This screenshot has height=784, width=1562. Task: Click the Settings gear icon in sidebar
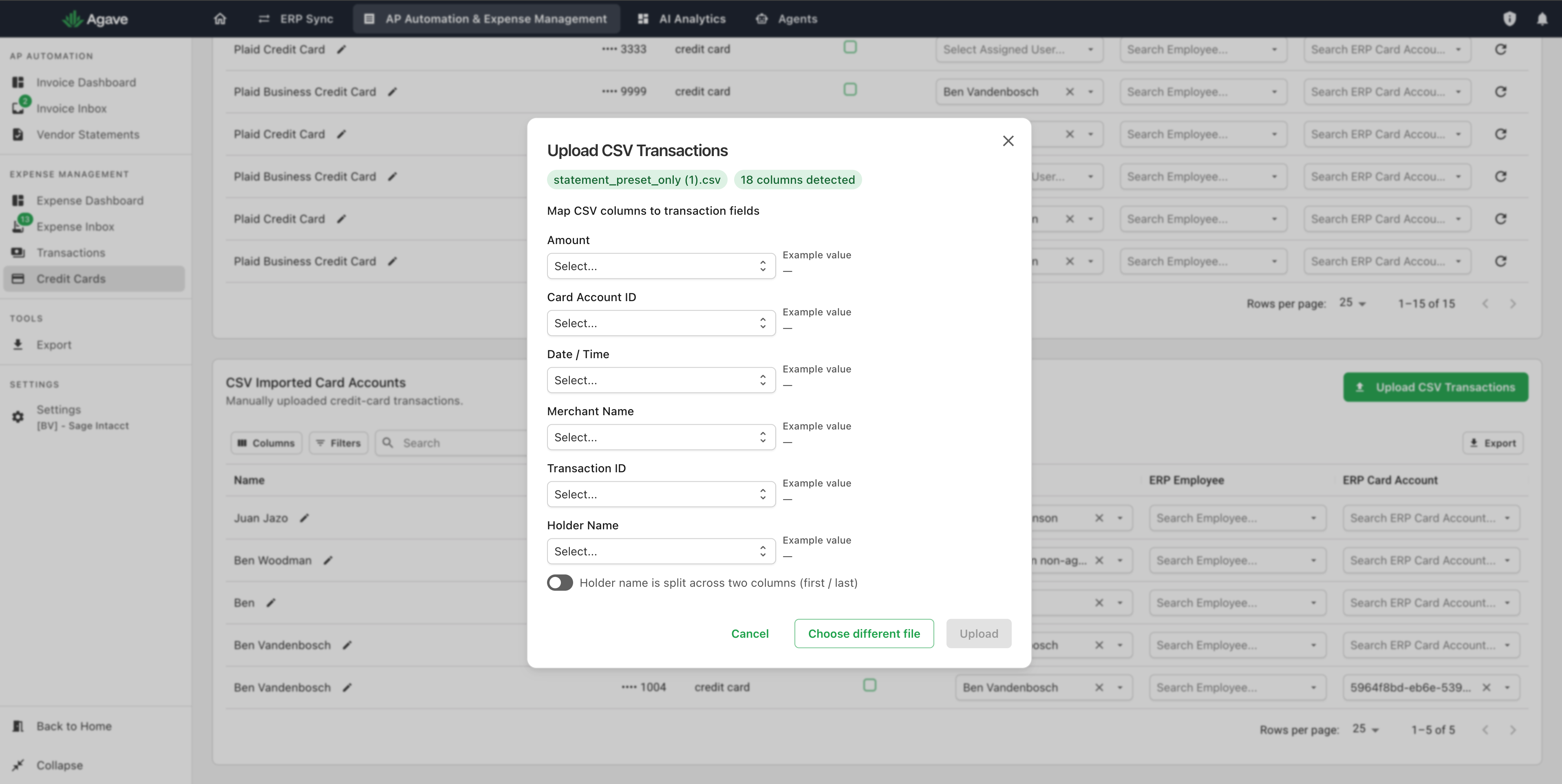tap(18, 417)
